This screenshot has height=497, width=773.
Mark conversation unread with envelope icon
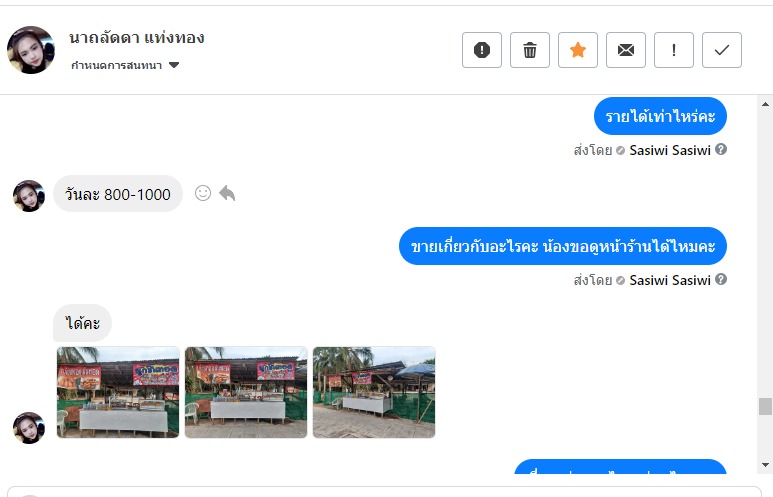(626, 50)
